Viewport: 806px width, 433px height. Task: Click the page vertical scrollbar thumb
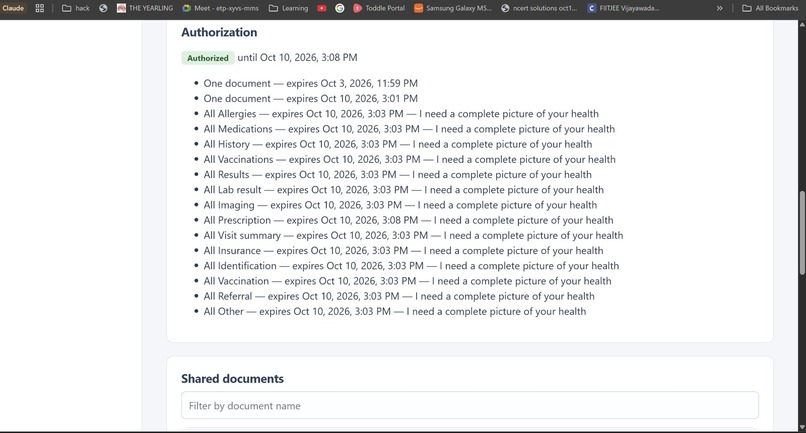(x=802, y=232)
